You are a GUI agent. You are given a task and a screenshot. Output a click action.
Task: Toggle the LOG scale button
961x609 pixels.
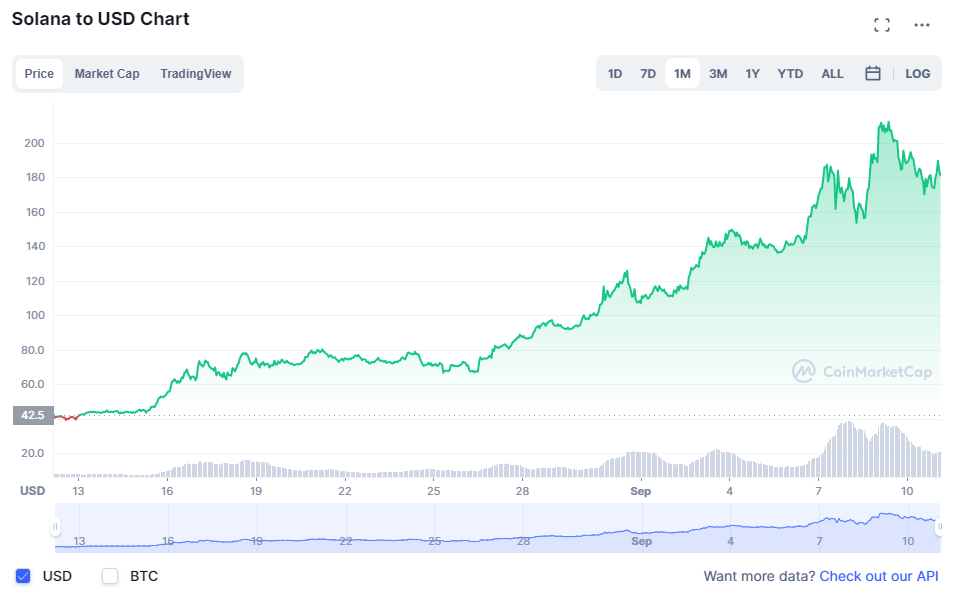tap(917, 74)
